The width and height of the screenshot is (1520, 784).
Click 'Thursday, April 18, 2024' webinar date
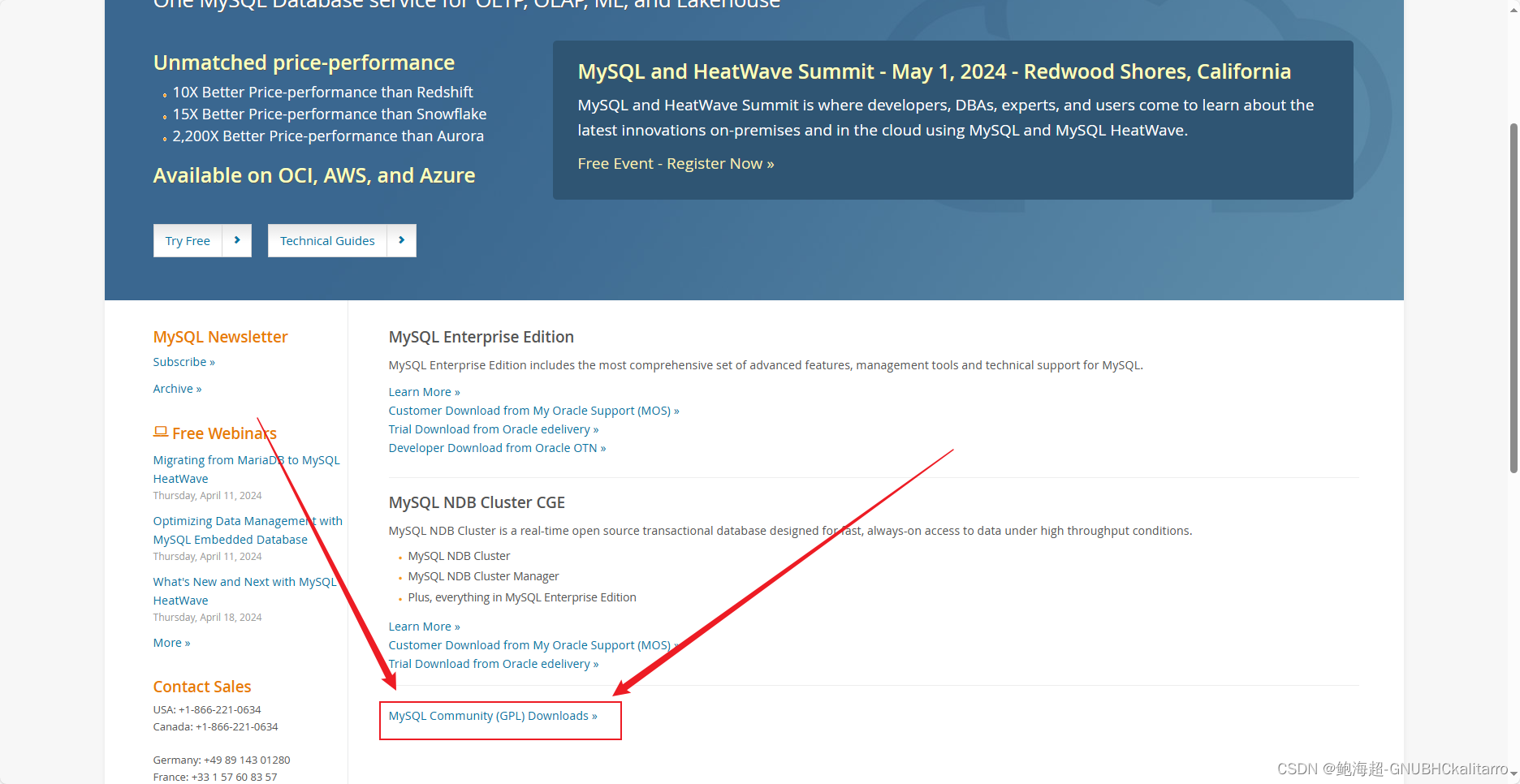(207, 618)
